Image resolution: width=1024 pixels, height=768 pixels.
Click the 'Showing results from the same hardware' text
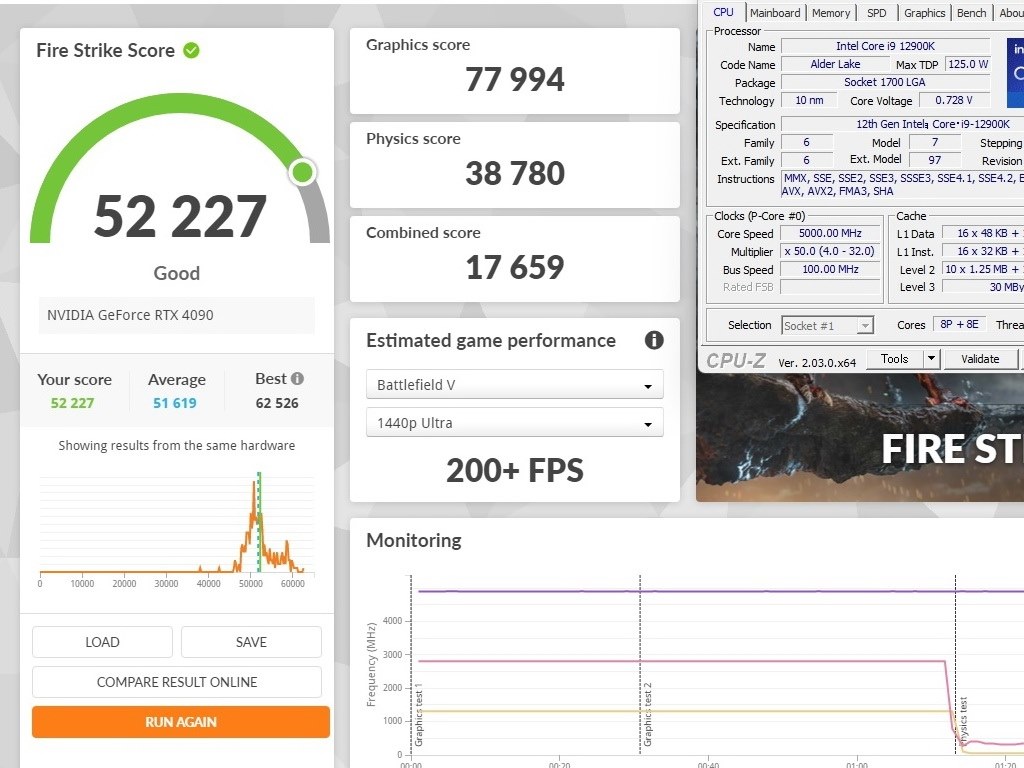177,445
